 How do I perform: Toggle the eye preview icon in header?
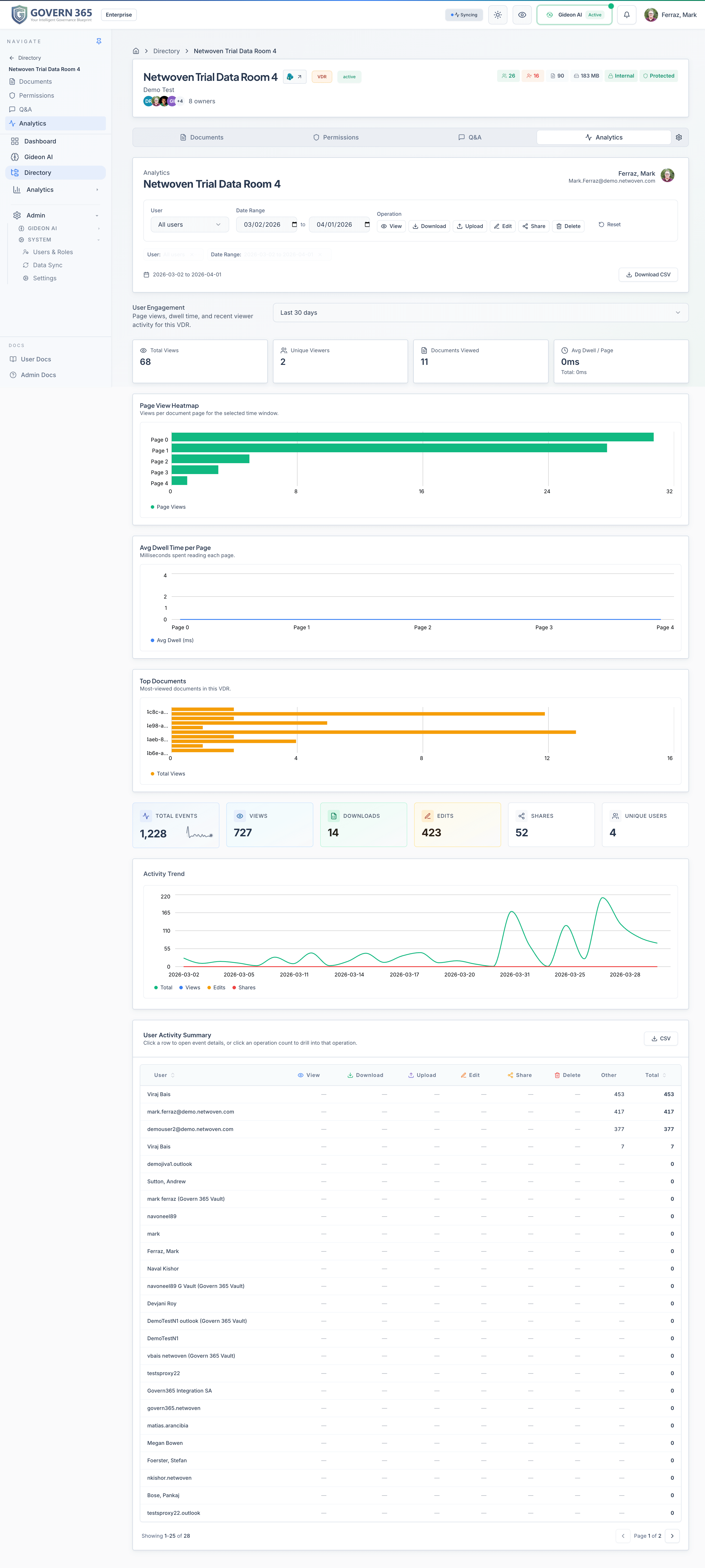[522, 15]
